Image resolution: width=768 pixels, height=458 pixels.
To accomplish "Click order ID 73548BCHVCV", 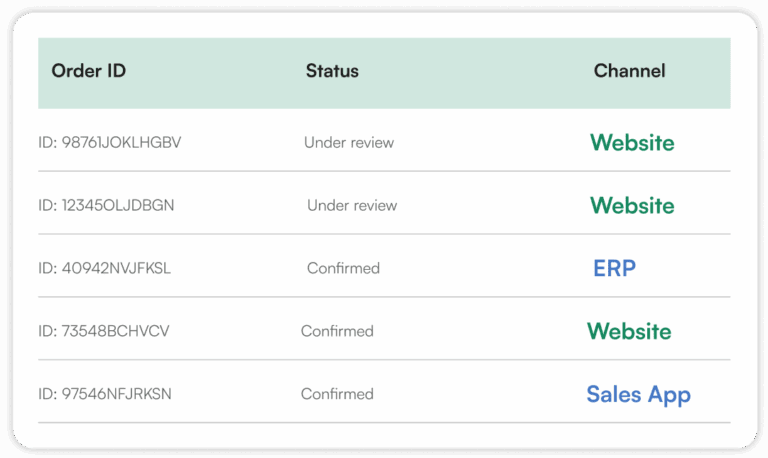I will pos(106,331).
